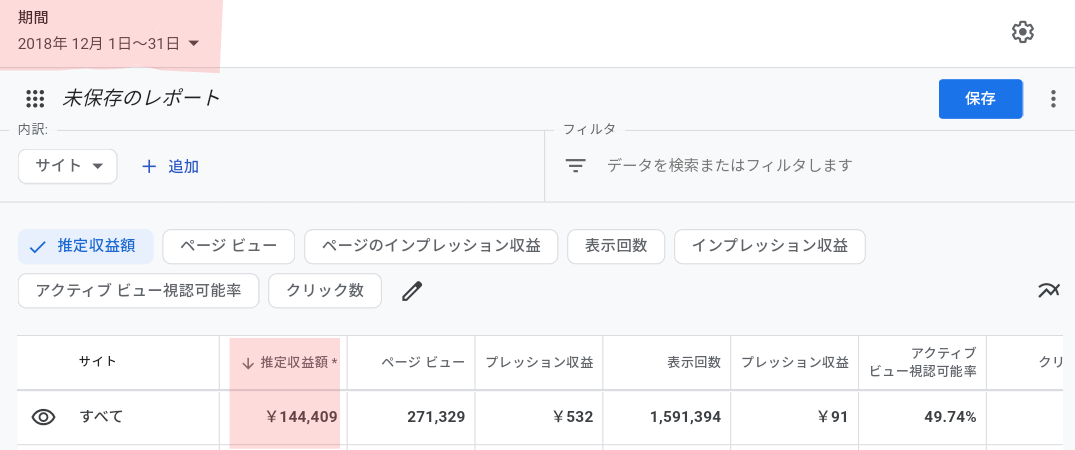
Task: Click the data search filter field
Action: pyautogui.click(x=809, y=165)
